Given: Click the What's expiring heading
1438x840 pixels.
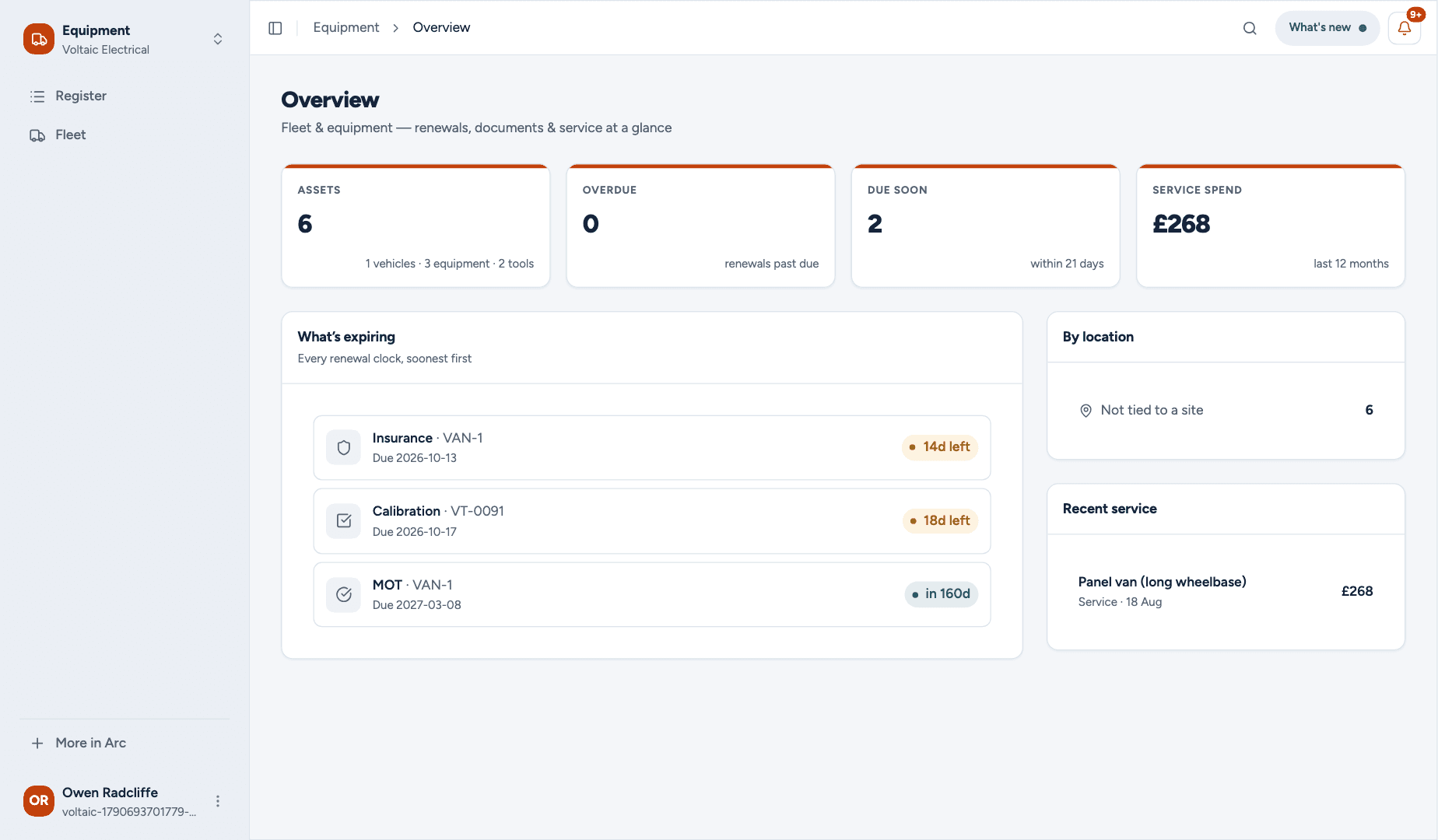Looking at the screenshot, I should click(346, 337).
